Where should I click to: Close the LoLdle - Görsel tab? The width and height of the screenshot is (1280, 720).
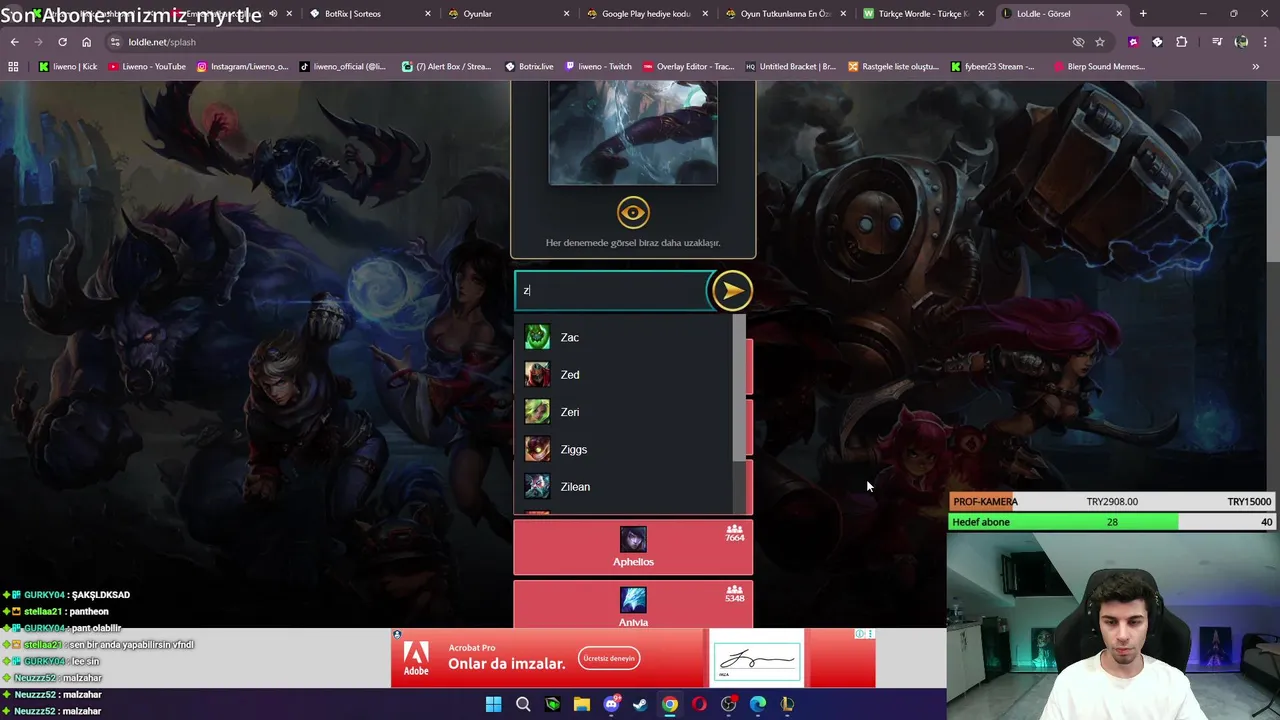[1119, 14]
